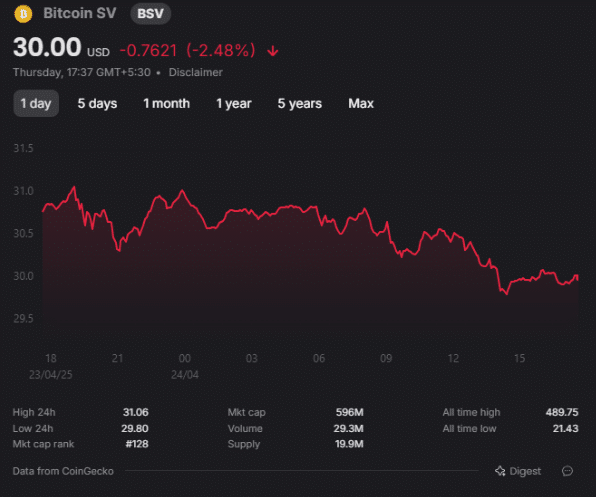Show the 1 year chart

[x=234, y=103]
